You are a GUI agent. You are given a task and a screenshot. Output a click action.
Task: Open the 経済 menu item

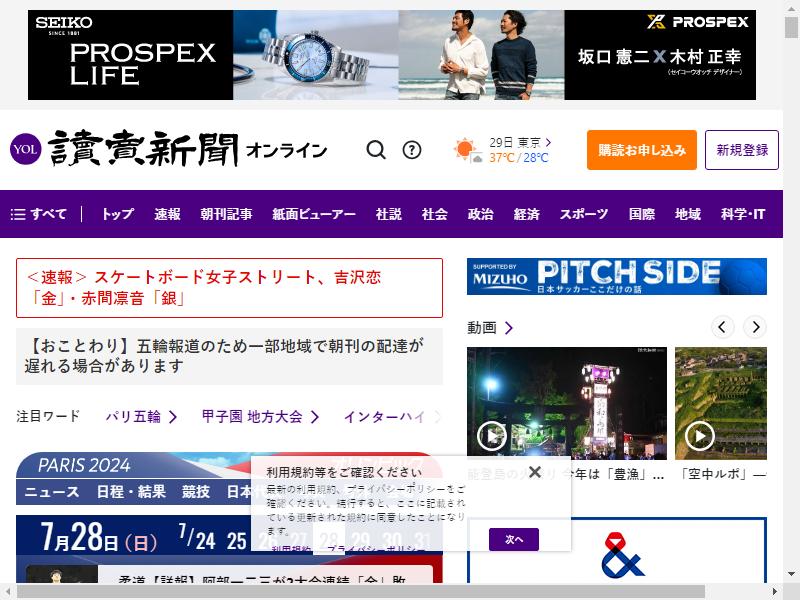tap(527, 214)
